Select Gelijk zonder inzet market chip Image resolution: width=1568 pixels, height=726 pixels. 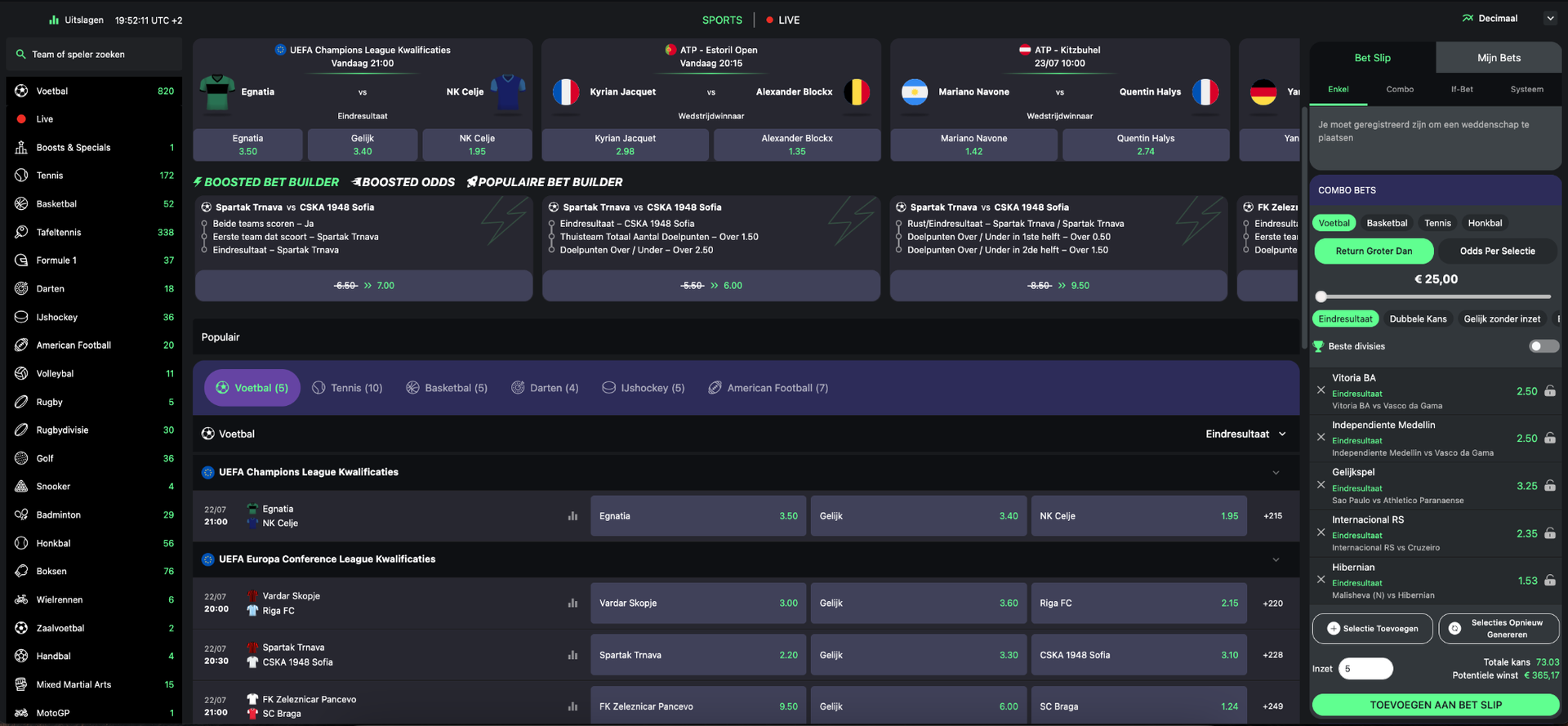(1502, 318)
